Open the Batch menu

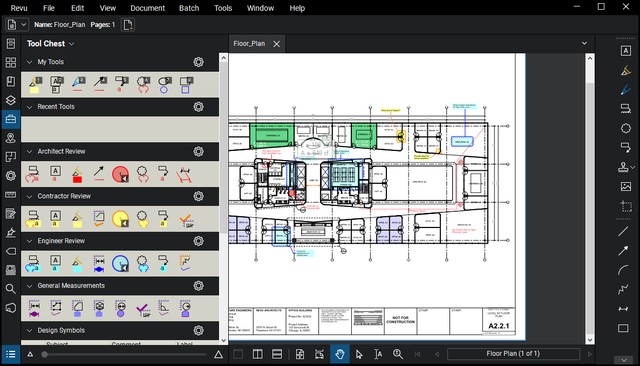pyautogui.click(x=189, y=8)
